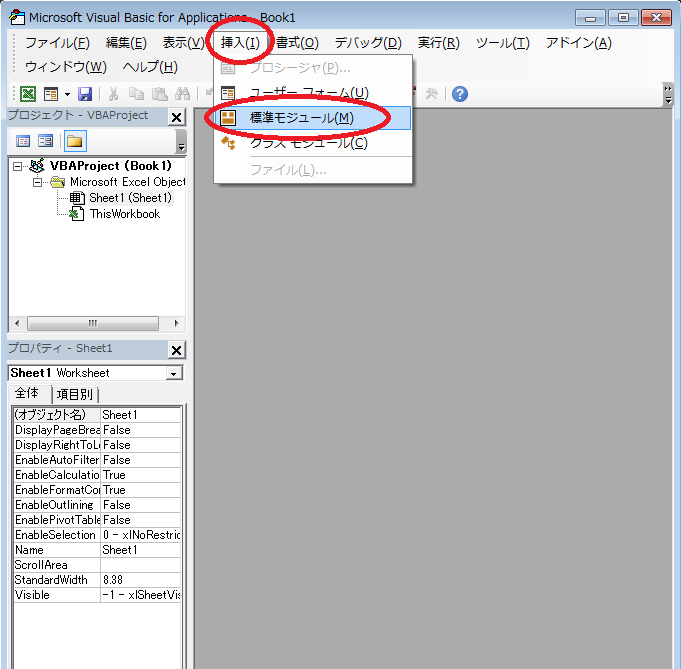Switch to the 全体 properties tab
The height and width of the screenshot is (669, 681).
click(26, 393)
